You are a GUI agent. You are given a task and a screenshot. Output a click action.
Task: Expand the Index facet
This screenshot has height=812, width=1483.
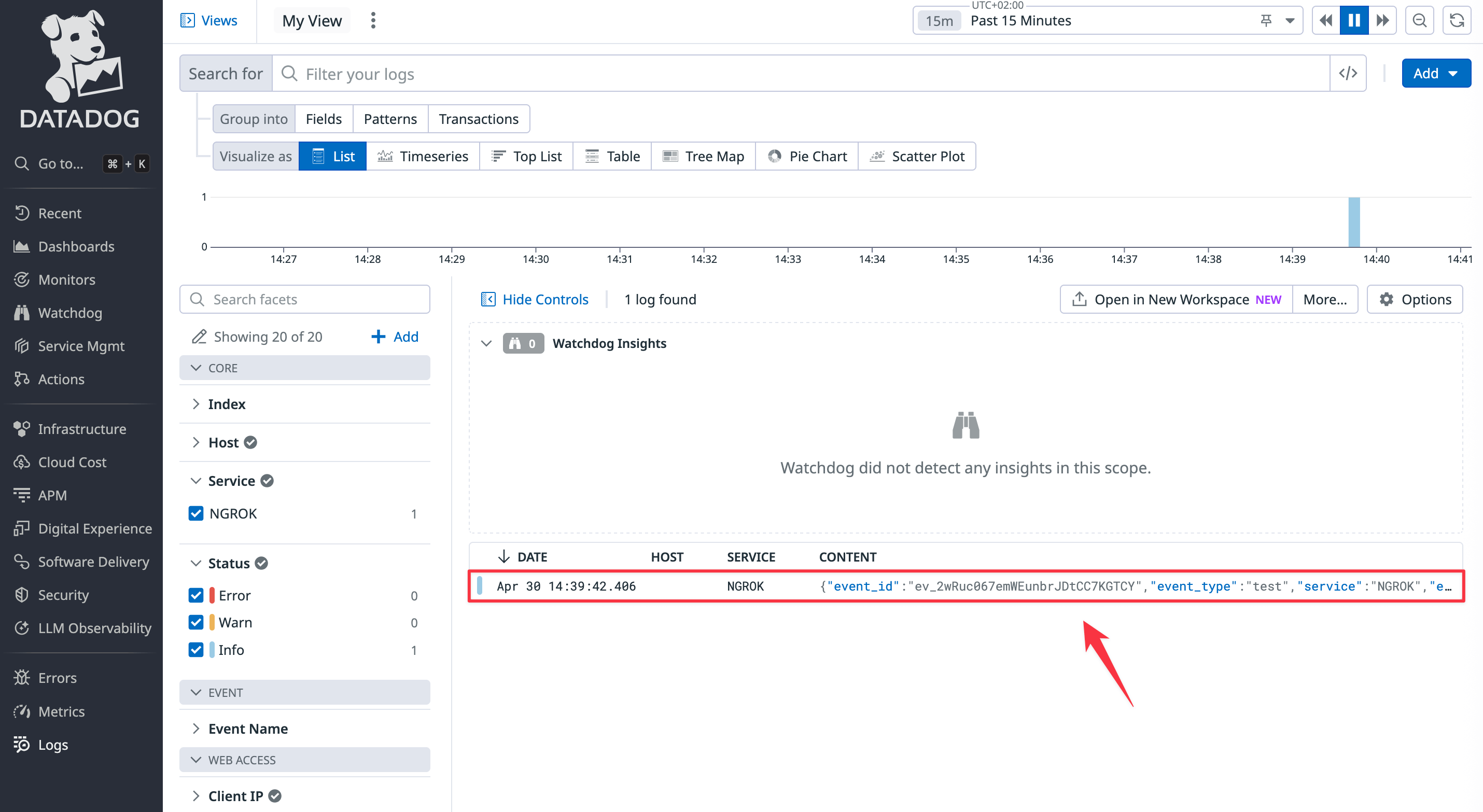pos(197,404)
